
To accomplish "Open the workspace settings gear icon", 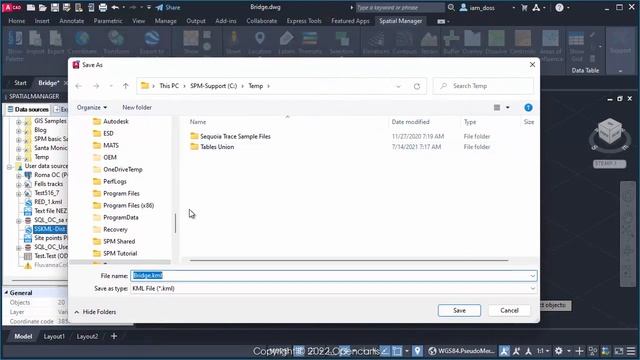I will coord(559,351).
